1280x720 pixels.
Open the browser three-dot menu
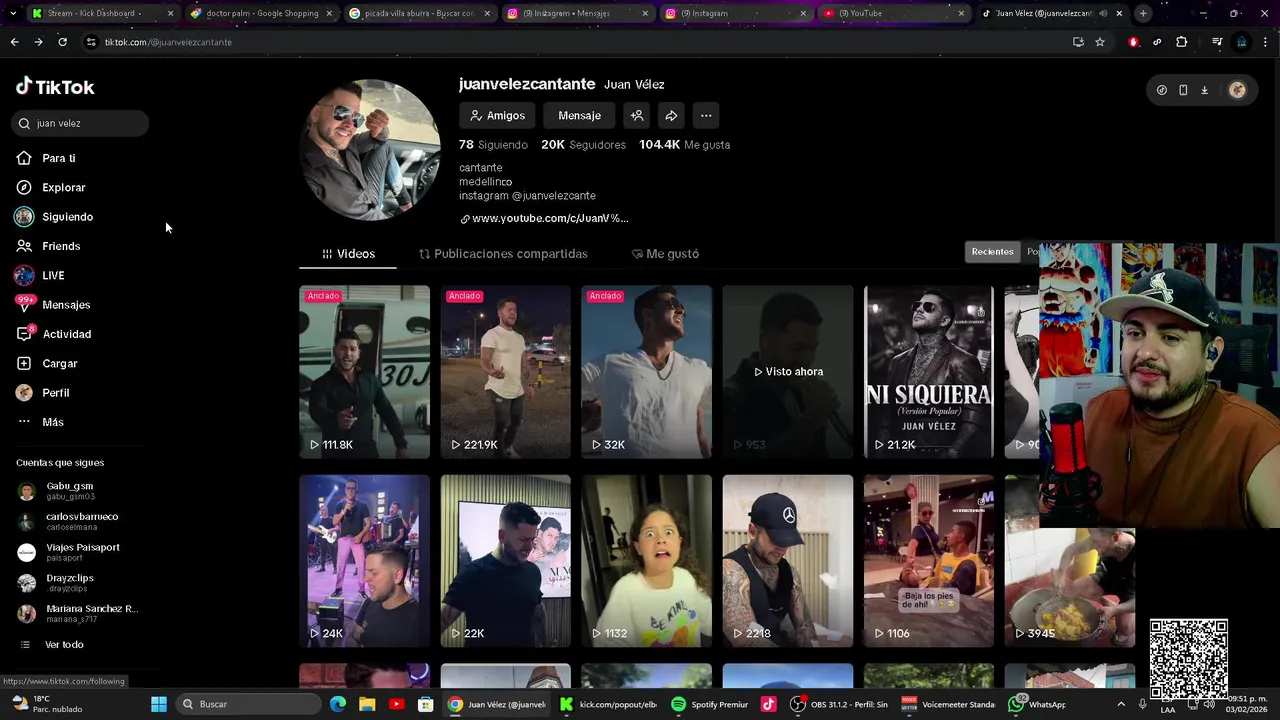point(1265,42)
